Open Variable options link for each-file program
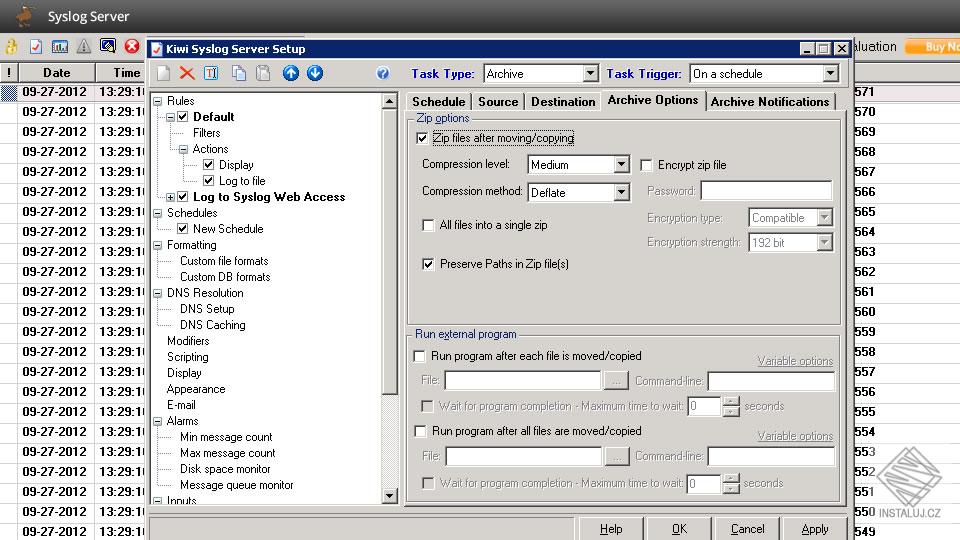This screenshot has height=540, width=960. pos(795,361)
